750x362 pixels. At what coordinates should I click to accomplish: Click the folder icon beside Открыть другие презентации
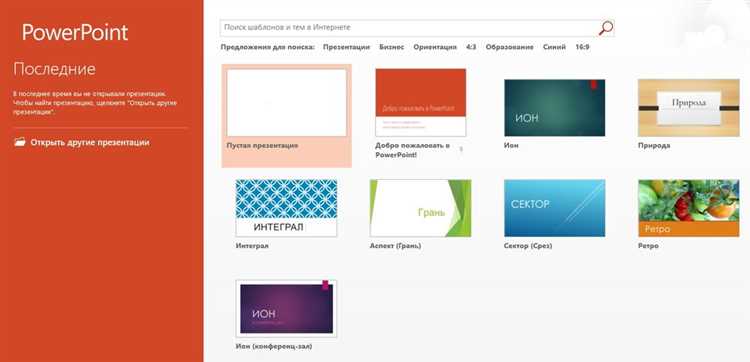20,142
